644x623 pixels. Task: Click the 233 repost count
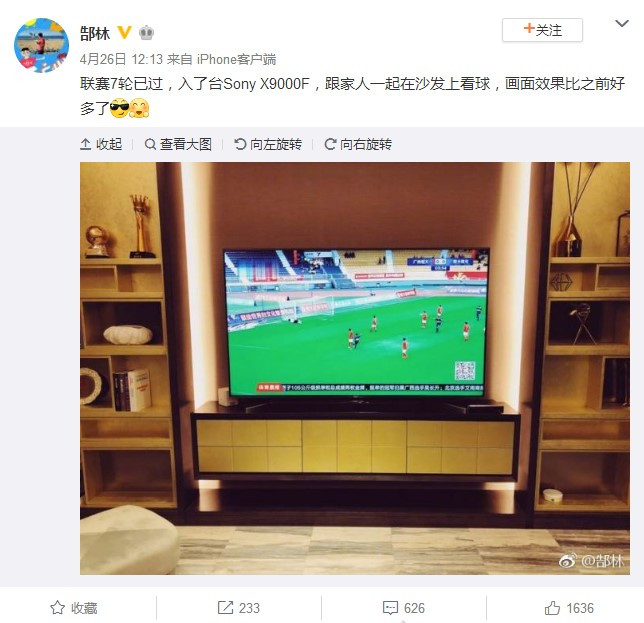pyautogui.click(x=249, y=608)
